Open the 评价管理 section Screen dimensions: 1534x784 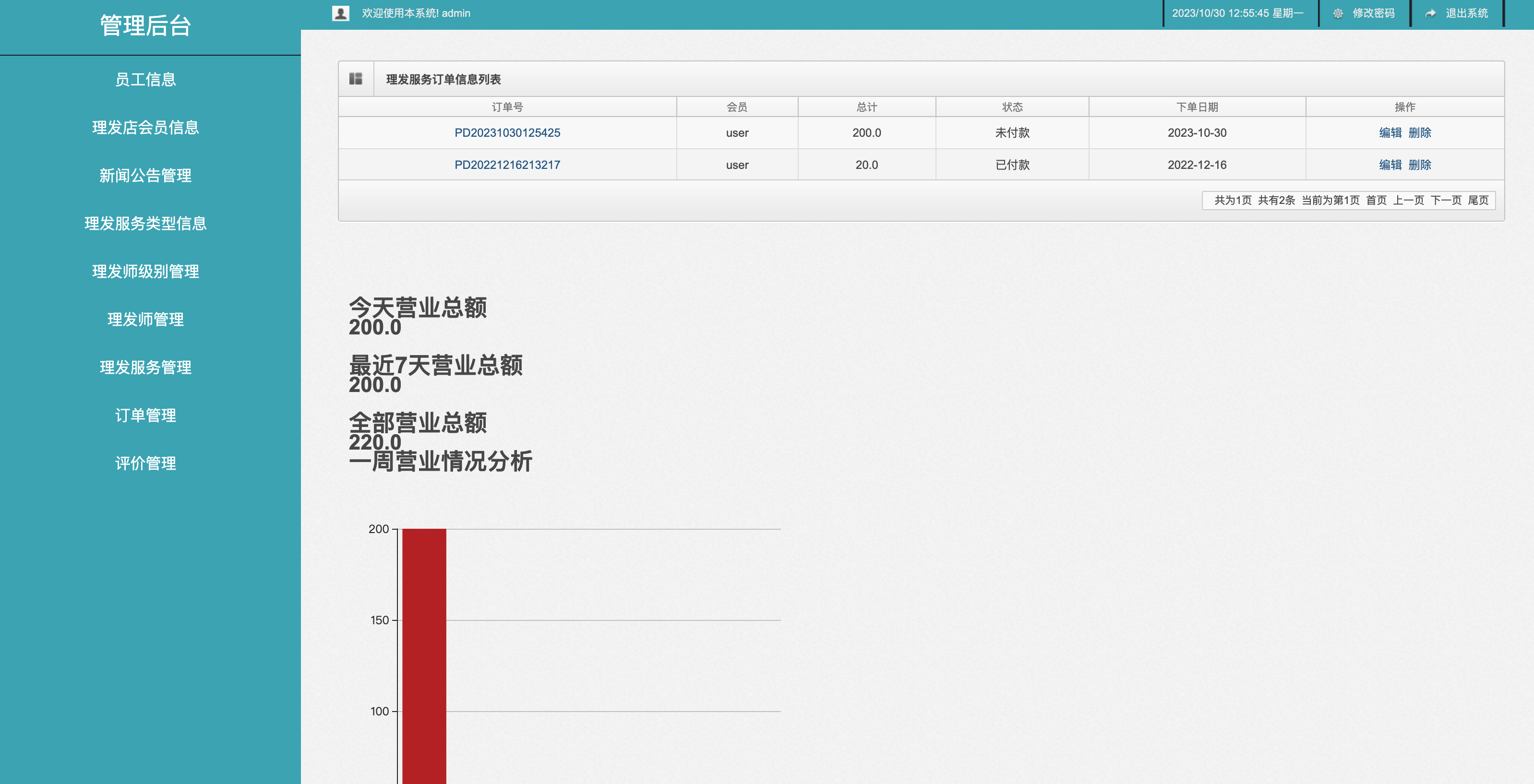coord(145,464)
